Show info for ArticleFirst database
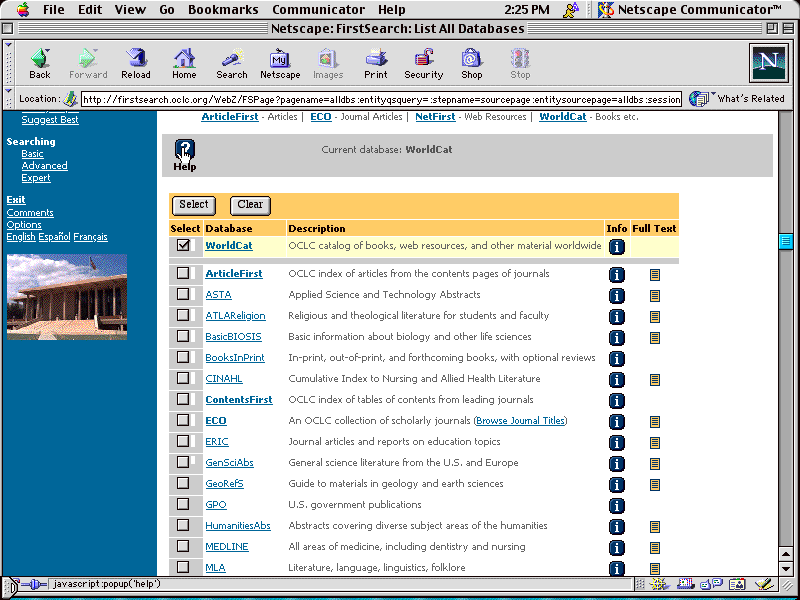The height and width of the screenshot is (600, 800). [616, 275]
